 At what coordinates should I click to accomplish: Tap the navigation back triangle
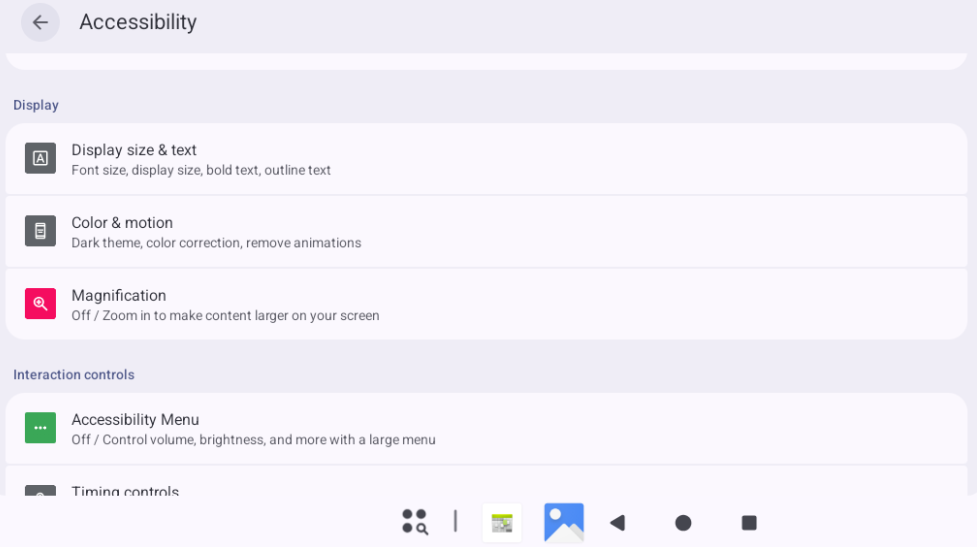[x=617, y=523]
